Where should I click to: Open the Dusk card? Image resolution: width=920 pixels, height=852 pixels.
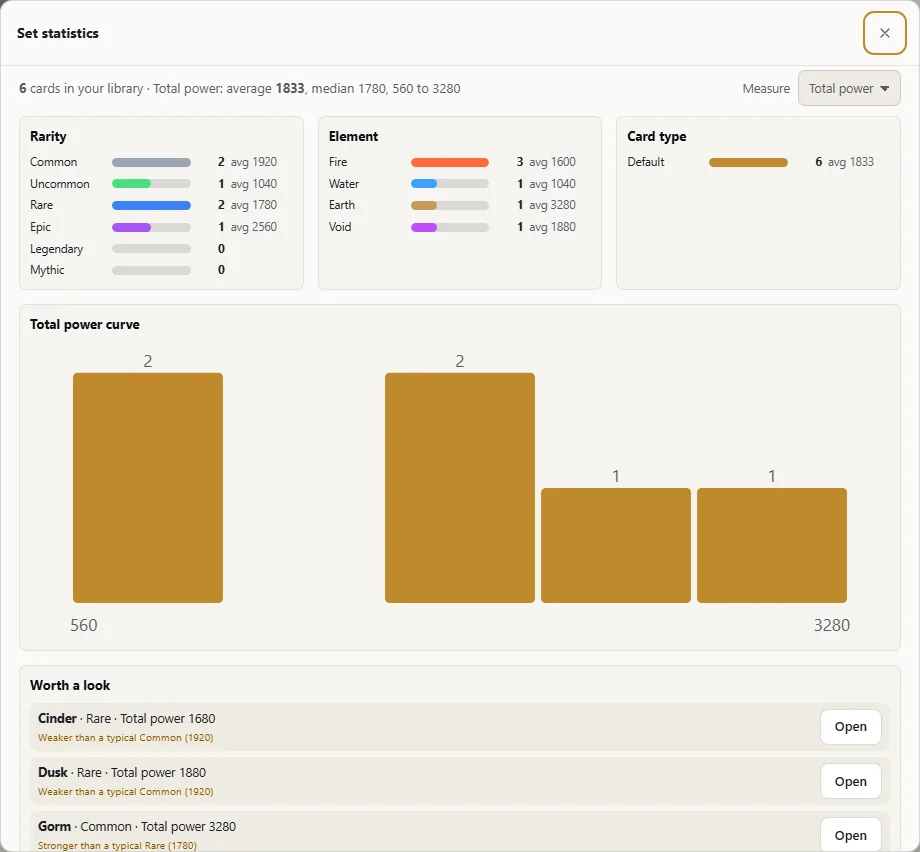[x=850, y=781]
